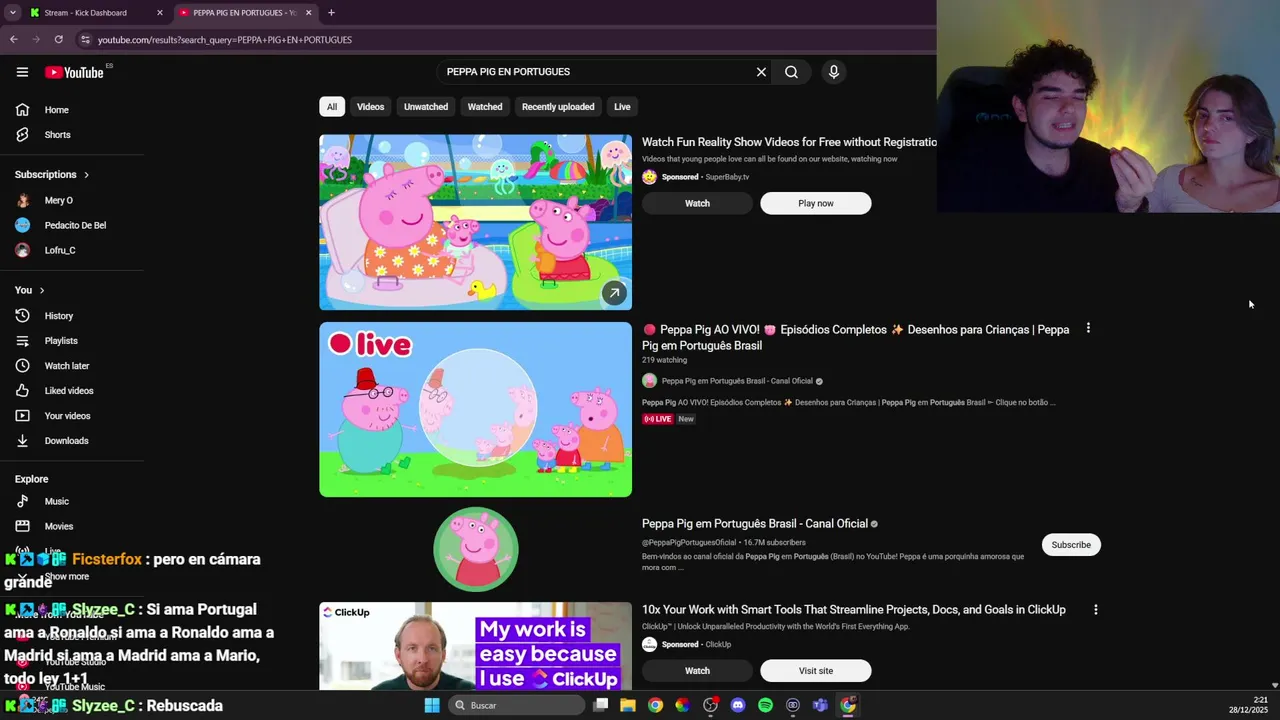Viewport: 1280px width, 720px height.
Task: Open Discord from taskbar
Action: click(x=738, y=705)
